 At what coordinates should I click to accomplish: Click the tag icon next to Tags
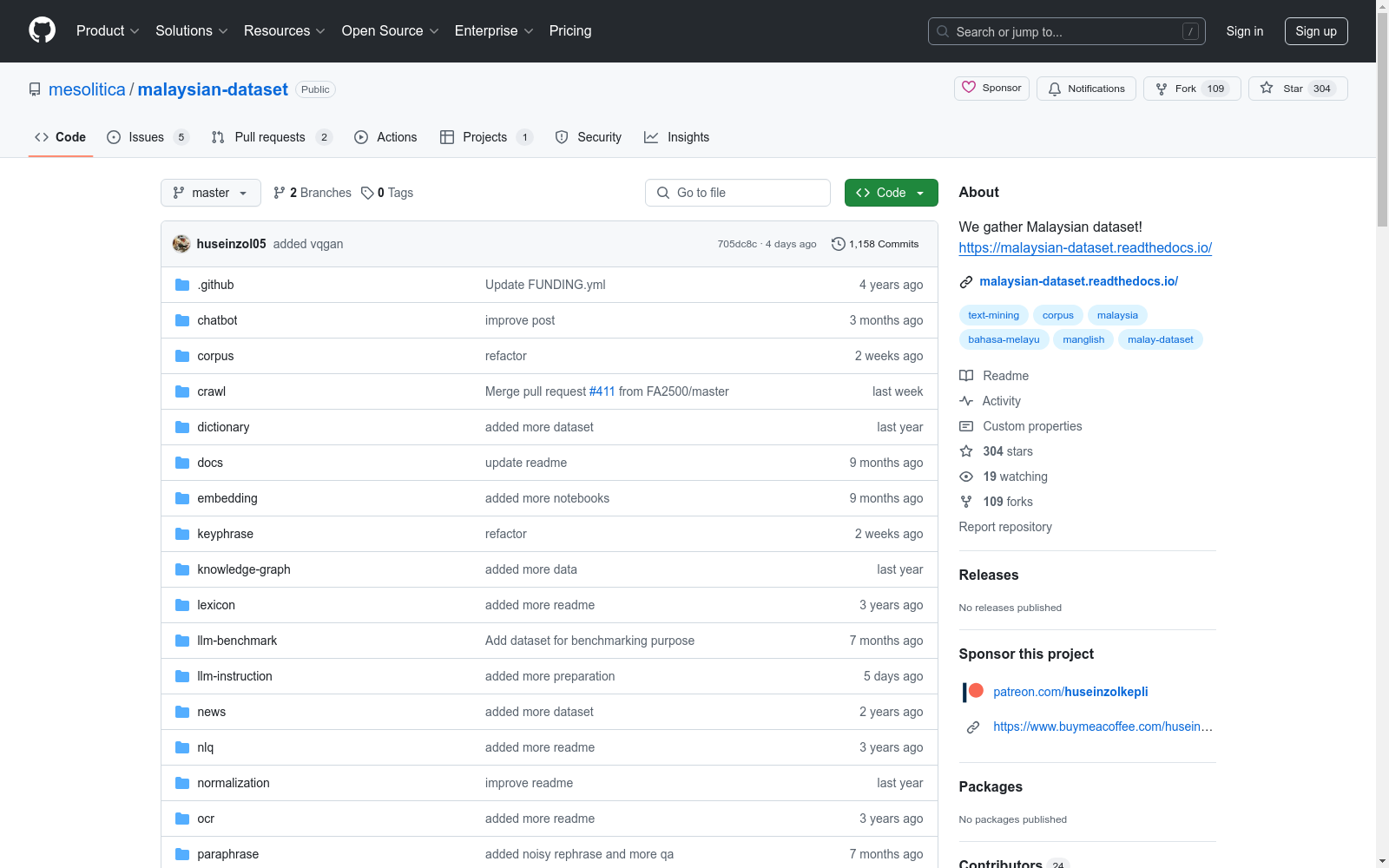tap(367, 193)
